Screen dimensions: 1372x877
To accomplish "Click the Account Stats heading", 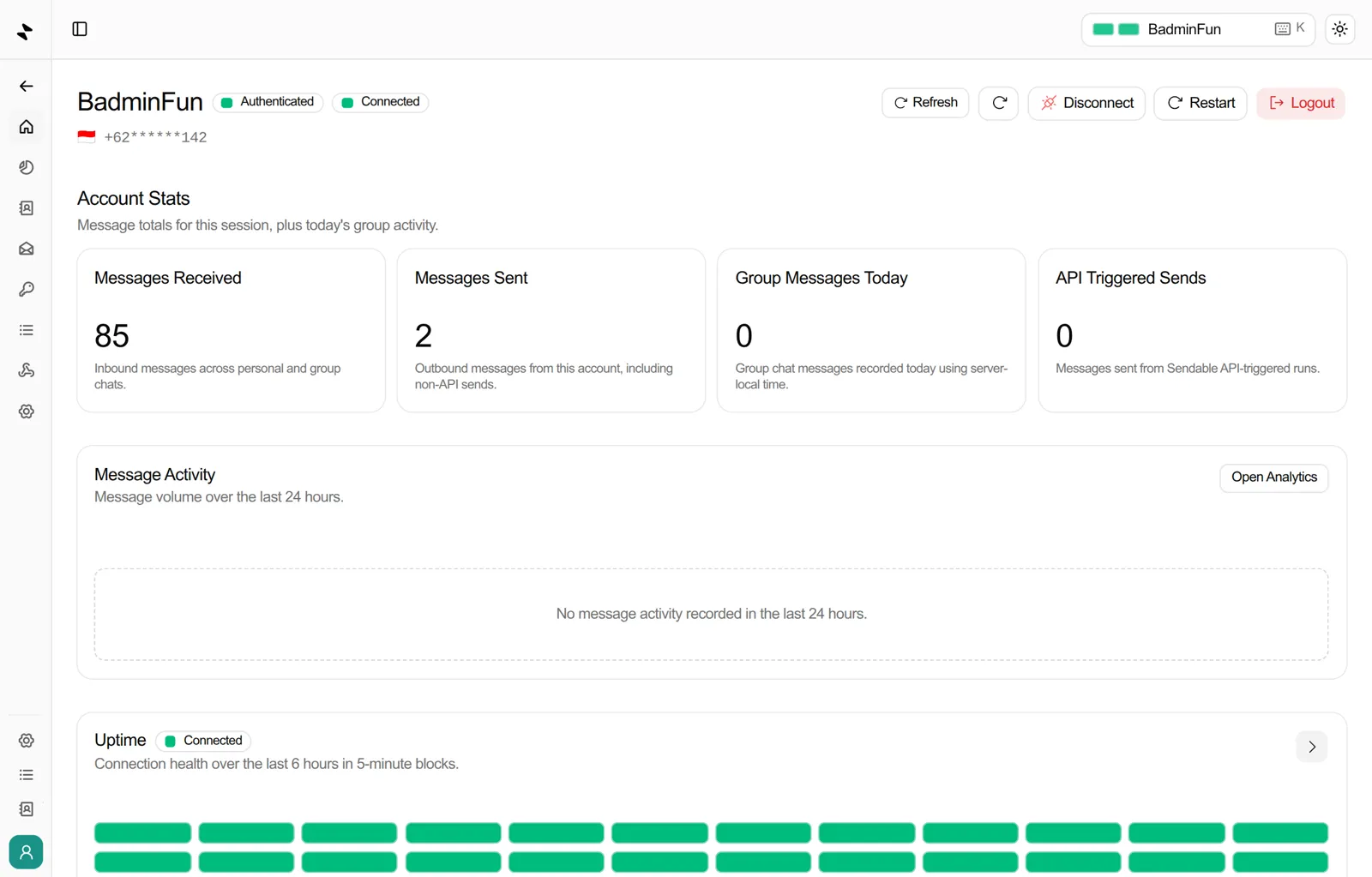I will pos(134,199).
